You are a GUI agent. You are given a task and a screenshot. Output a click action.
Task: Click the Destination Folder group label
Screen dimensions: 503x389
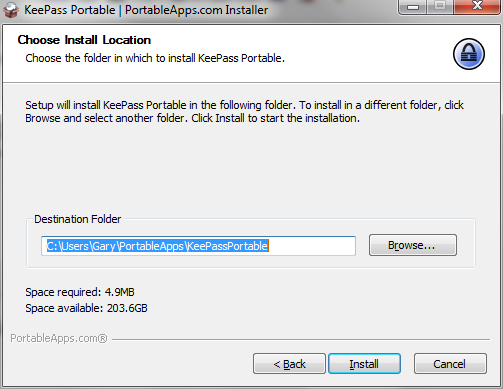coord(78,219)
